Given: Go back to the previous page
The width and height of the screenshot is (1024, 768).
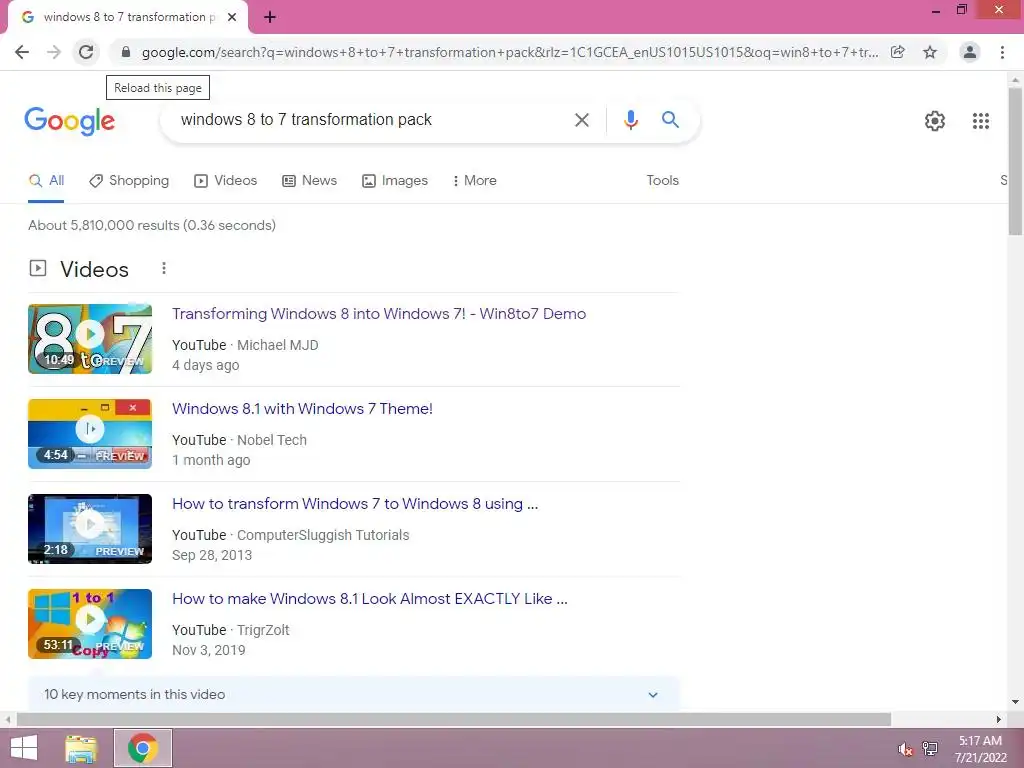Looking at the screenshot, I should pos(22,52).
